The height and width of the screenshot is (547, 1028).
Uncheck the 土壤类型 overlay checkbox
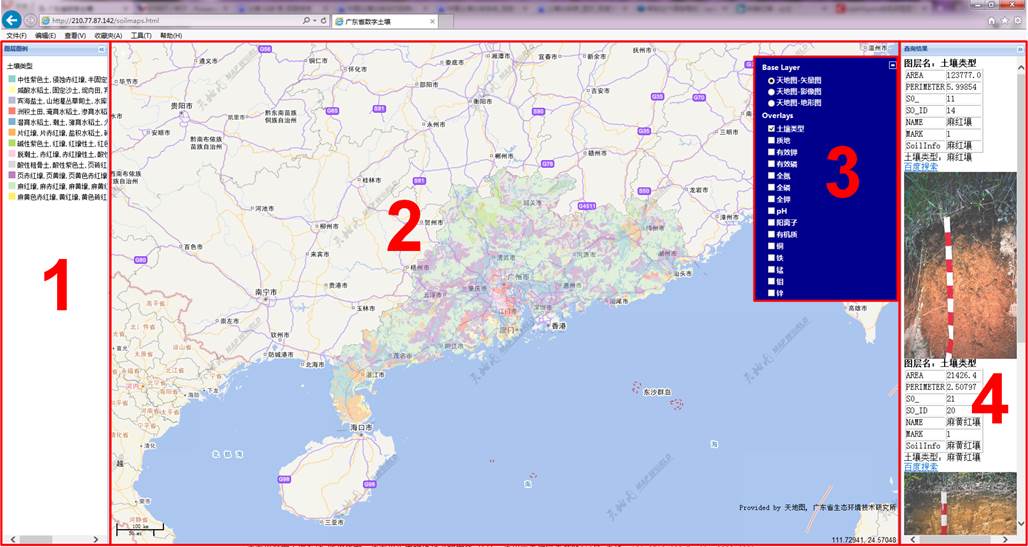(771, 129)
